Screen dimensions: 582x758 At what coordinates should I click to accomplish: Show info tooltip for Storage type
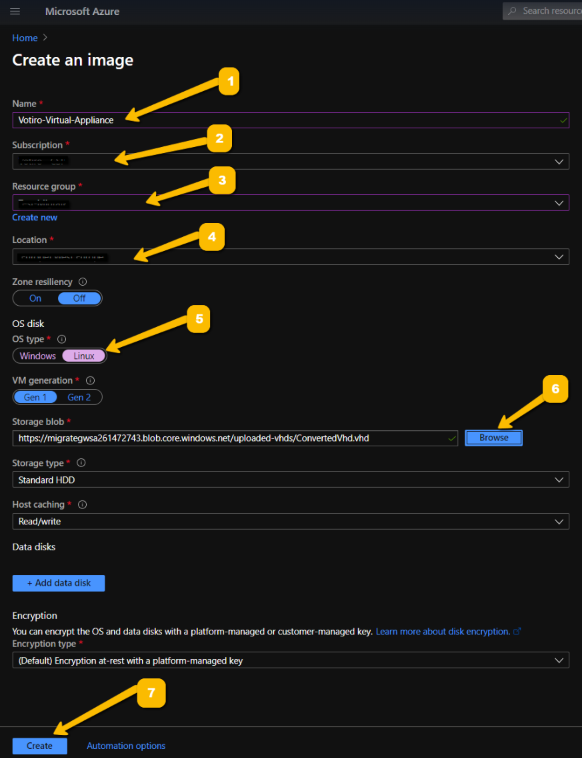81,463
